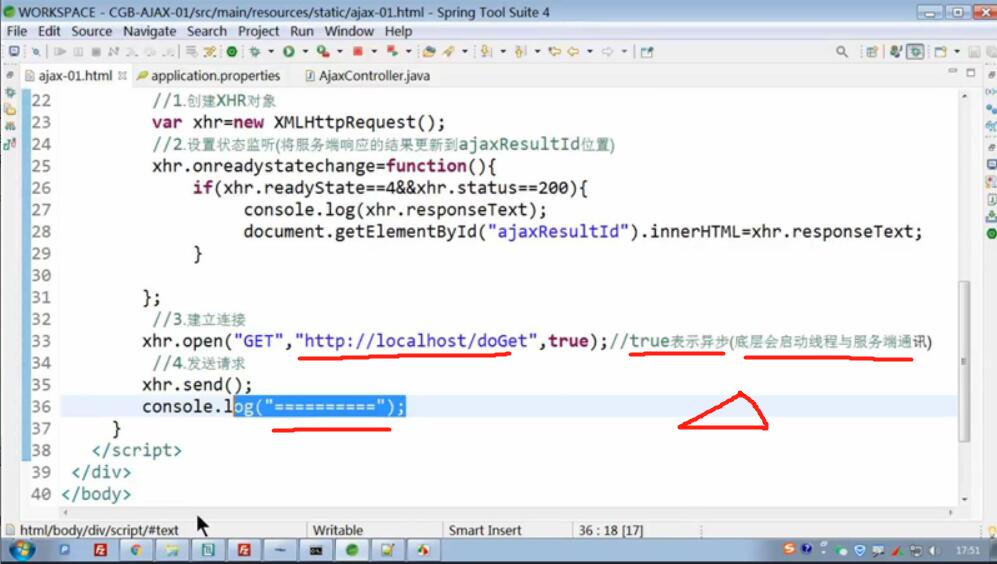The image size is (997, 564).
Task: Click the Chrome icon on the Windows taskbar
Action: [136, 550]
